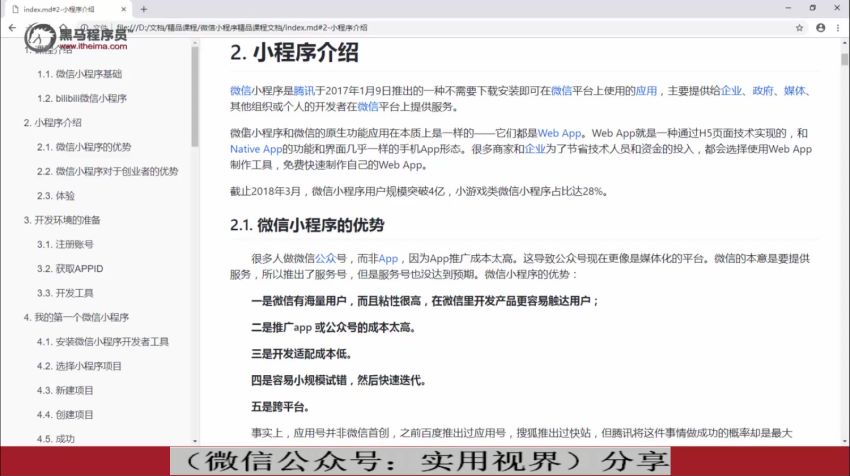Open 3.2. 获取APPID sidebar entry
Screen dimensions: 850x476
coord(70,269)
